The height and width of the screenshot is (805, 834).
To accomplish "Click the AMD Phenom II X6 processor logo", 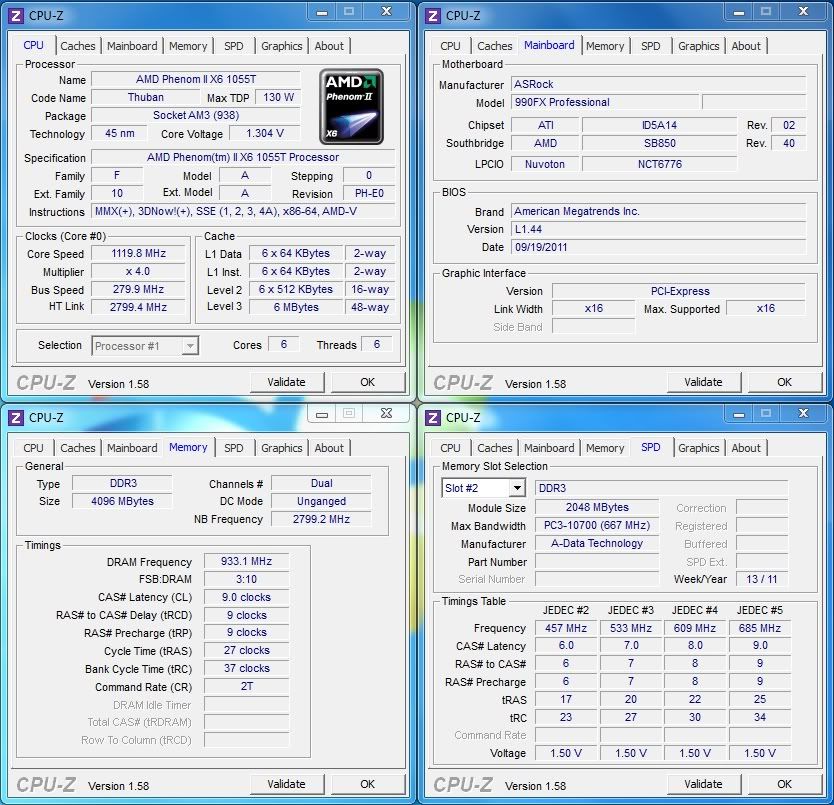I will (x=351, y=106).
